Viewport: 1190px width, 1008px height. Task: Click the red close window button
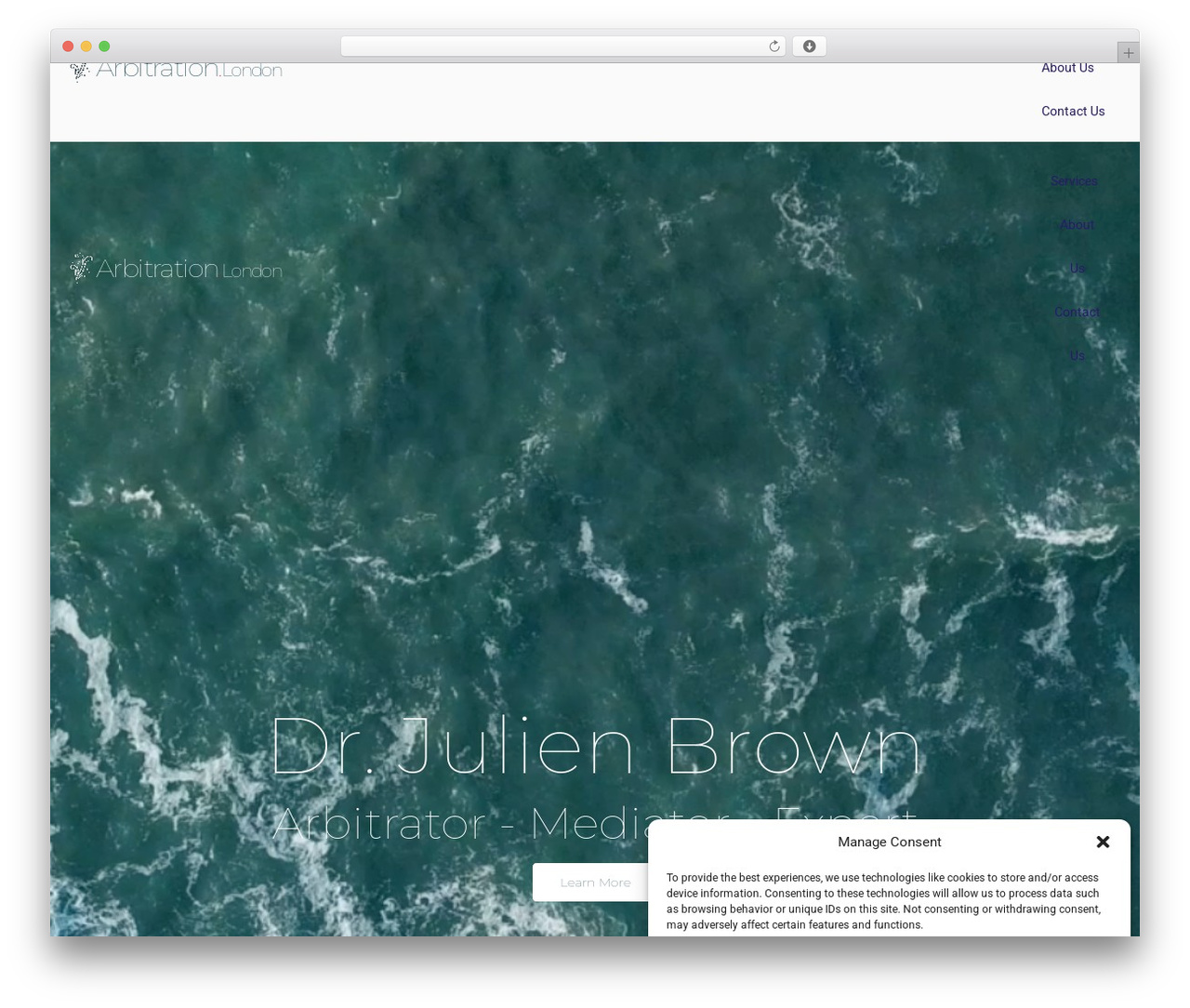click(x=68, y=46)
